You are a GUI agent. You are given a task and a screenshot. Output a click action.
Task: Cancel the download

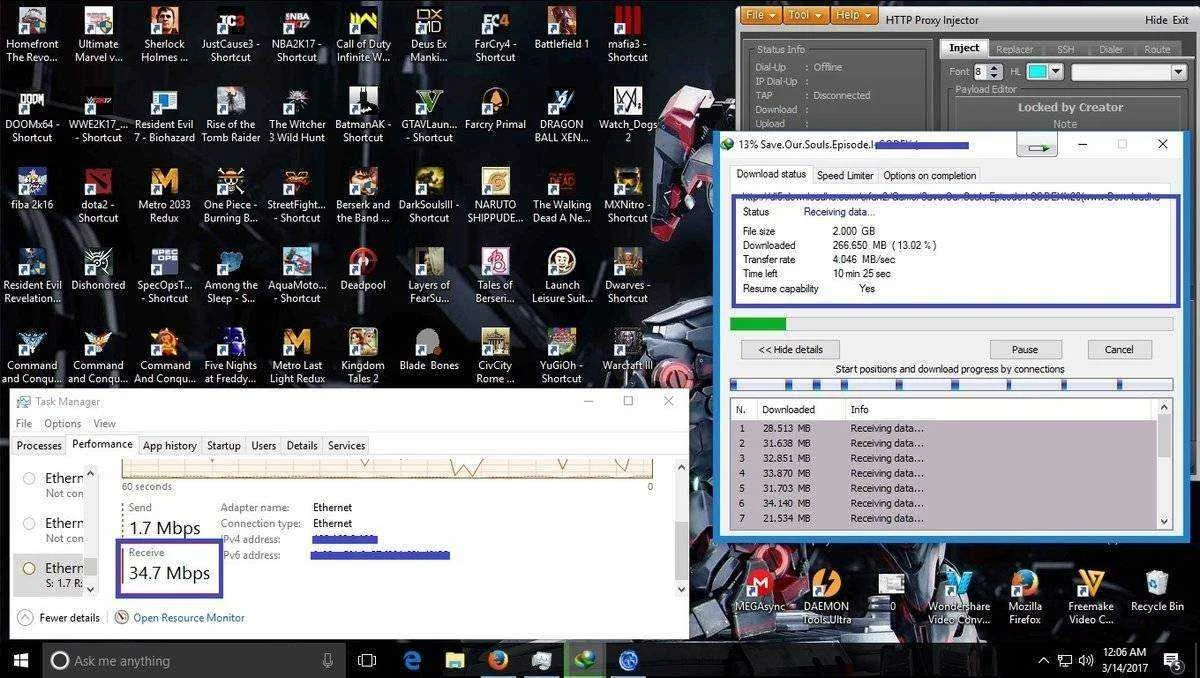[1118, 349]
